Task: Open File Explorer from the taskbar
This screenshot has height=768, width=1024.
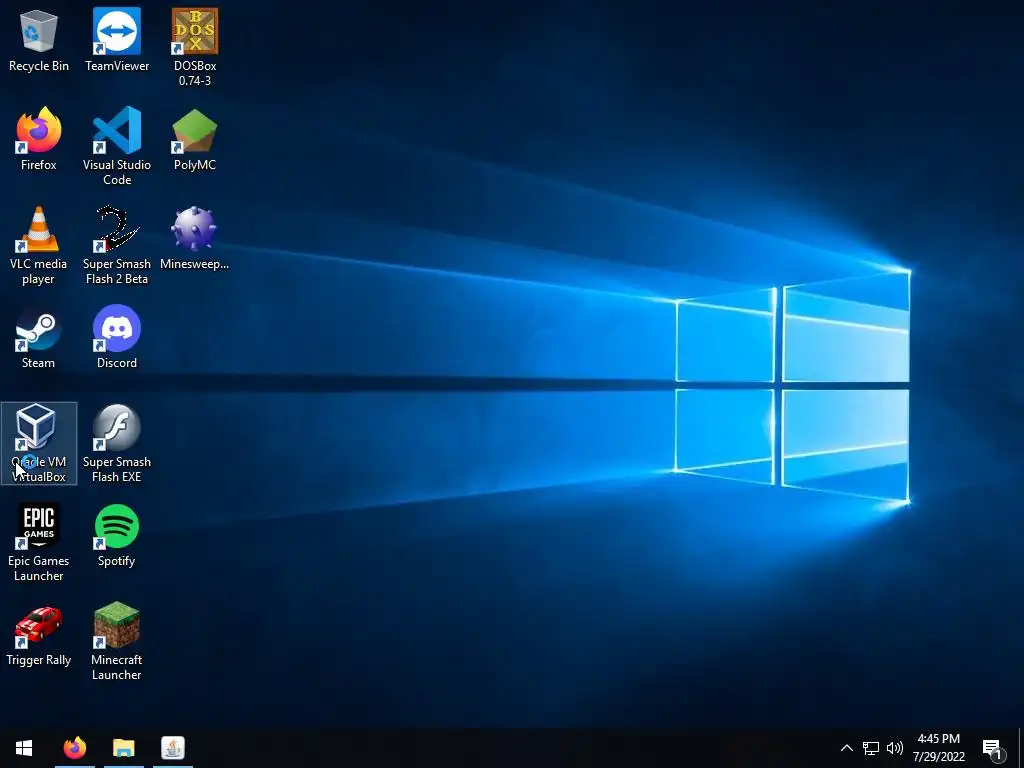Action: tap(123, 748)
